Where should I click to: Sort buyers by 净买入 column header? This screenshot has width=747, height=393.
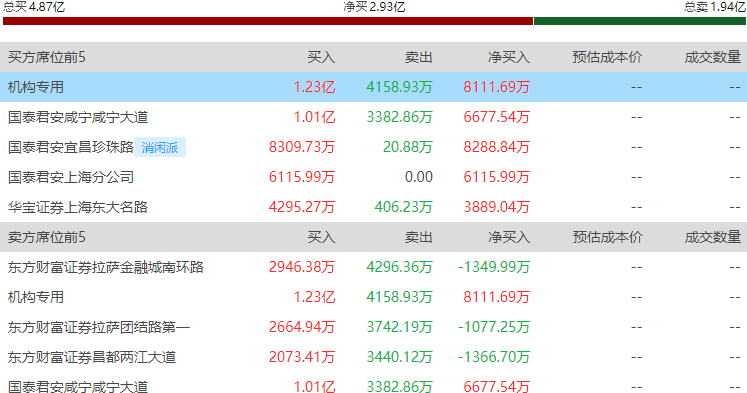[x=509, y=57]
